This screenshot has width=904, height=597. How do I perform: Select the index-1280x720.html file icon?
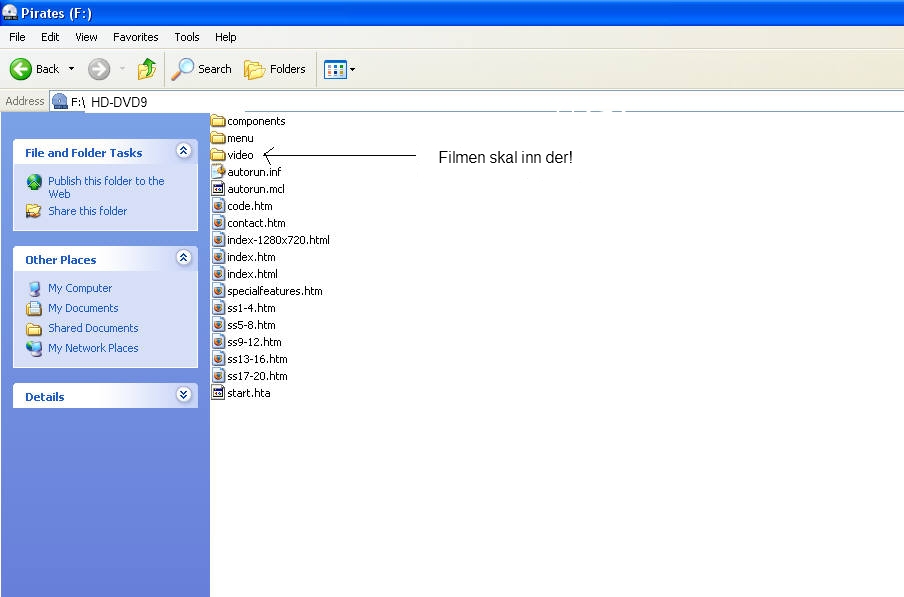tap(218, 240)
